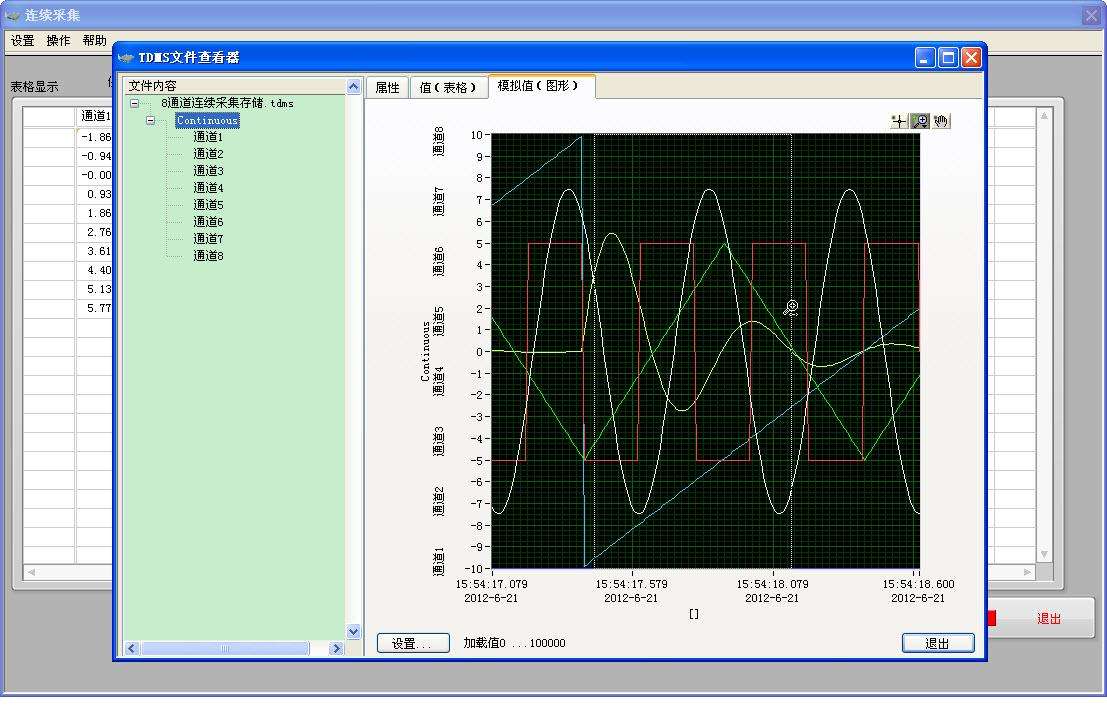Select the hand pan tool

pyautogui.click(x=941, y=121)
